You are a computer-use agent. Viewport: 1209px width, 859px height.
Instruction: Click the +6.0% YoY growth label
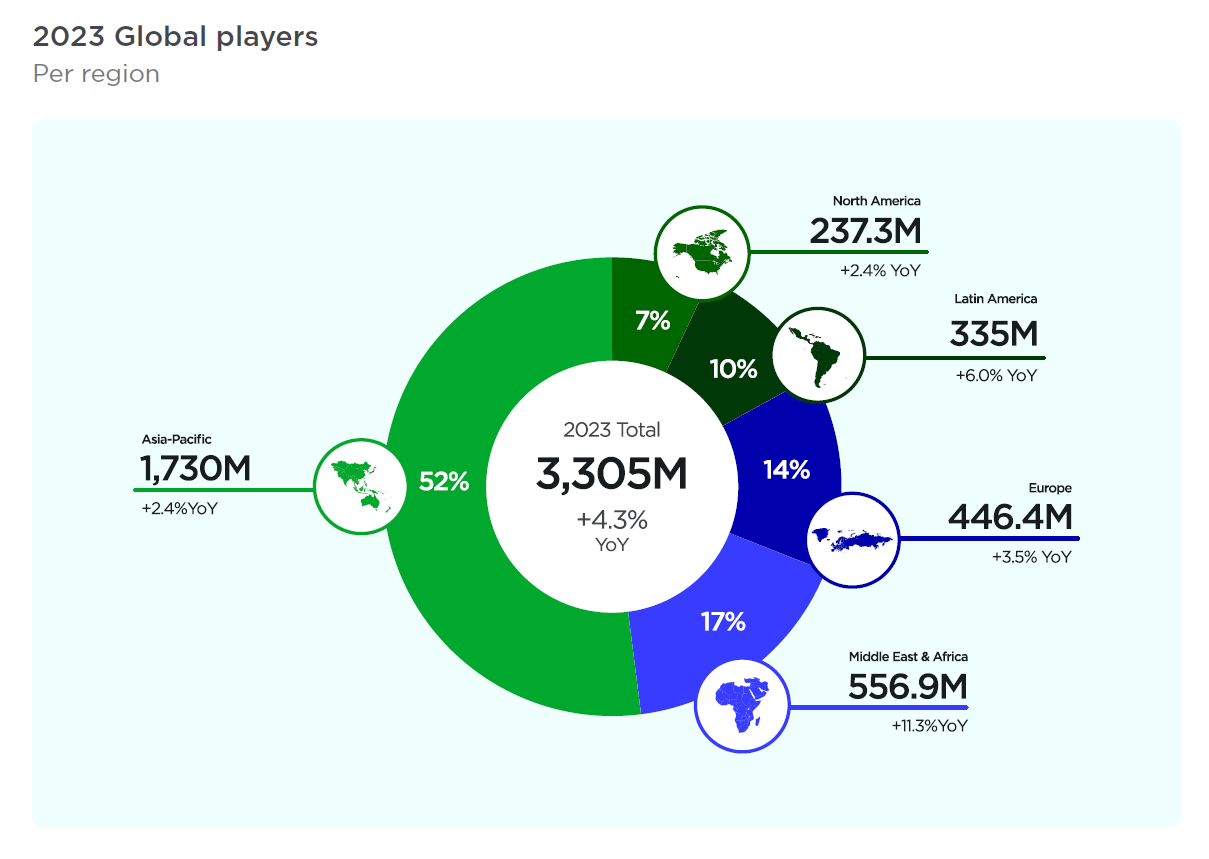tap(996, 375)
